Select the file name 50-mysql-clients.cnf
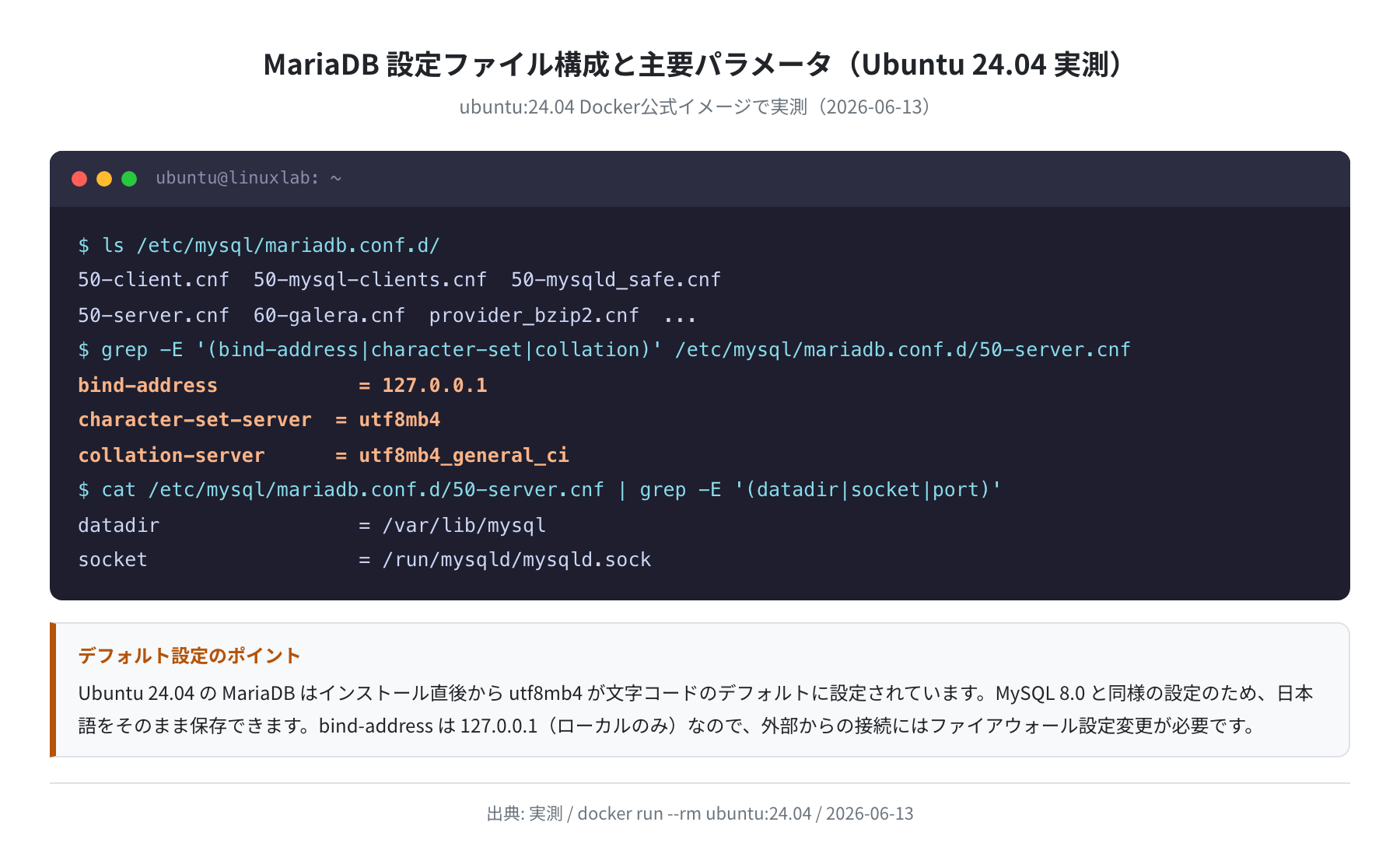Viewport: 1400px width, 857px height. point(370,280)
